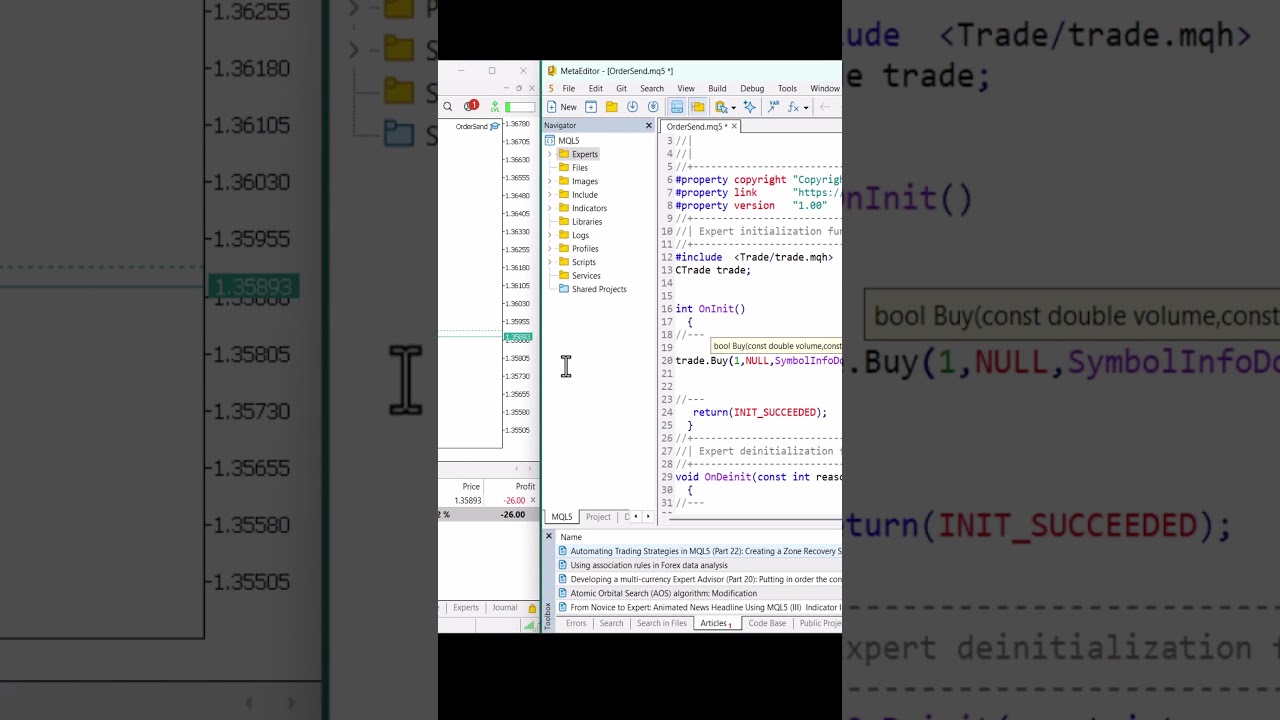Switch to Navigator MQL5 bottom tab
This screenshot has width=1280, height=720.
(562, 517)
